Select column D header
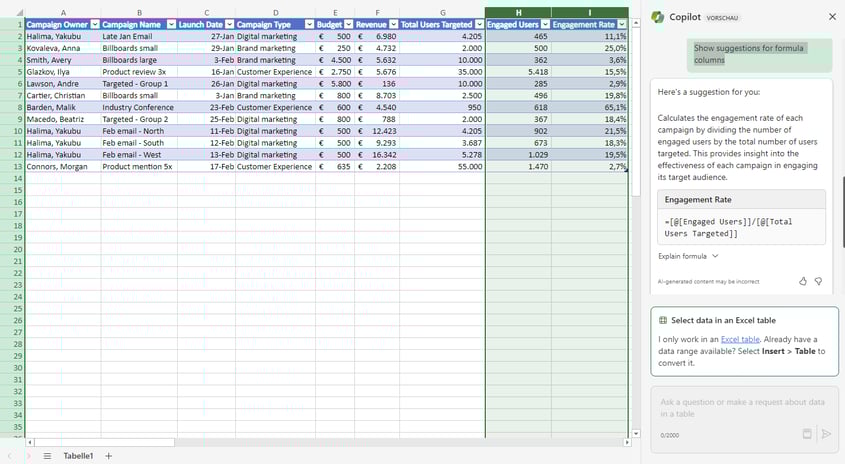Viewport: 845px width, 464px height. (275, 12)
